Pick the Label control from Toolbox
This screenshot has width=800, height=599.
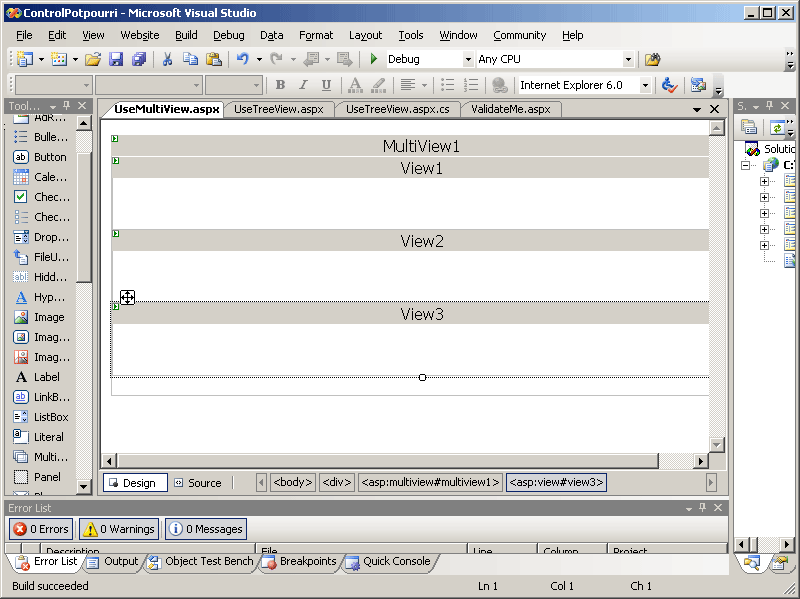click(x=40, y=377)
